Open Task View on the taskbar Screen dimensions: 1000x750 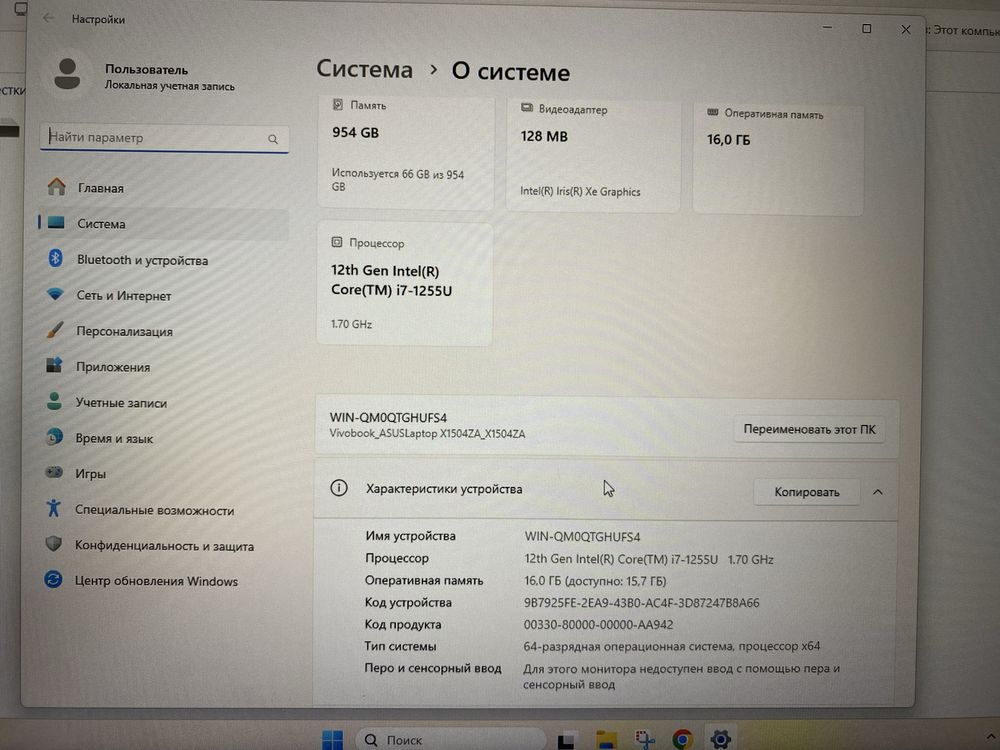567,740
